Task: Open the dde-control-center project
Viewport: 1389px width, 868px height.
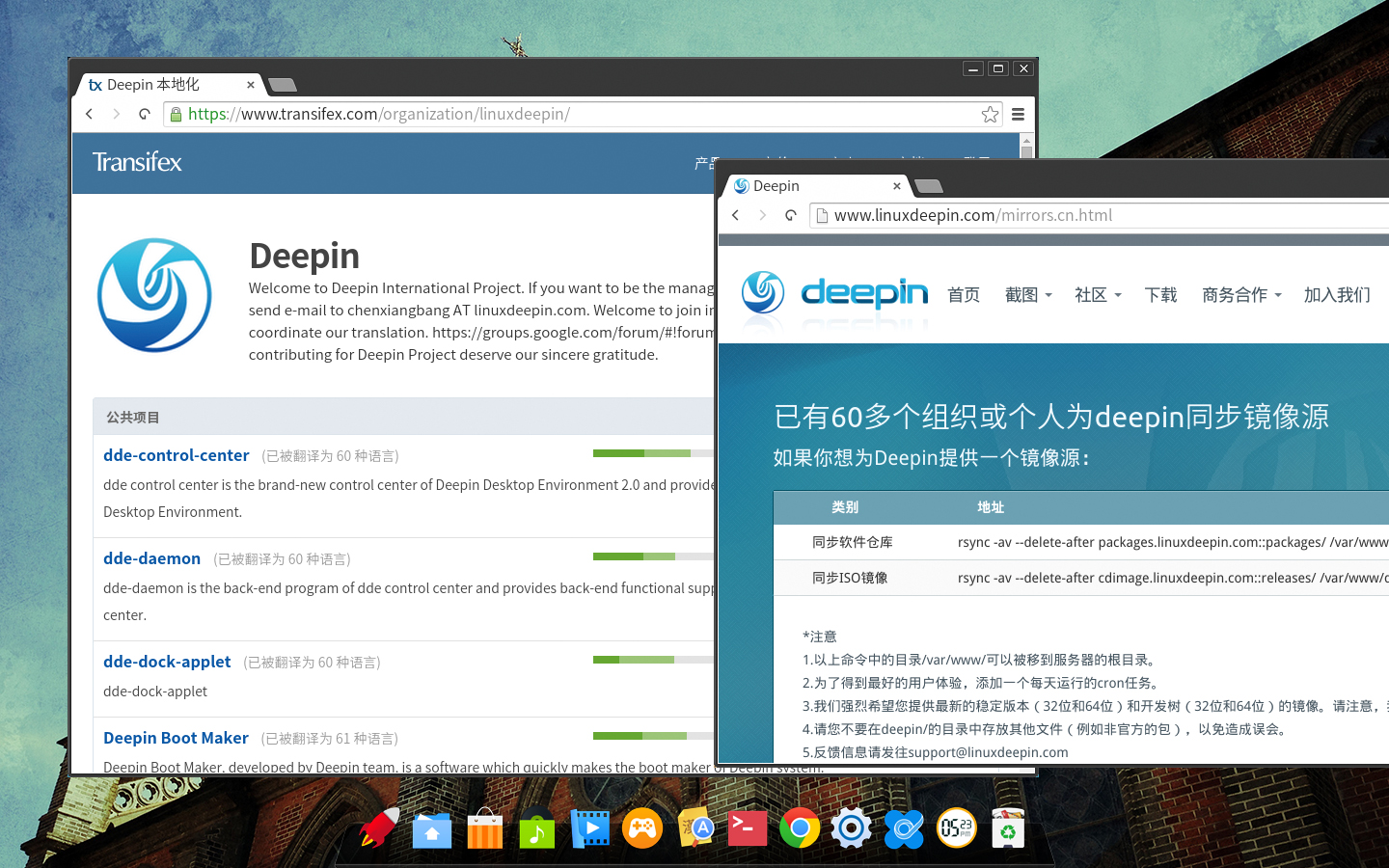Action: point(177,455)
